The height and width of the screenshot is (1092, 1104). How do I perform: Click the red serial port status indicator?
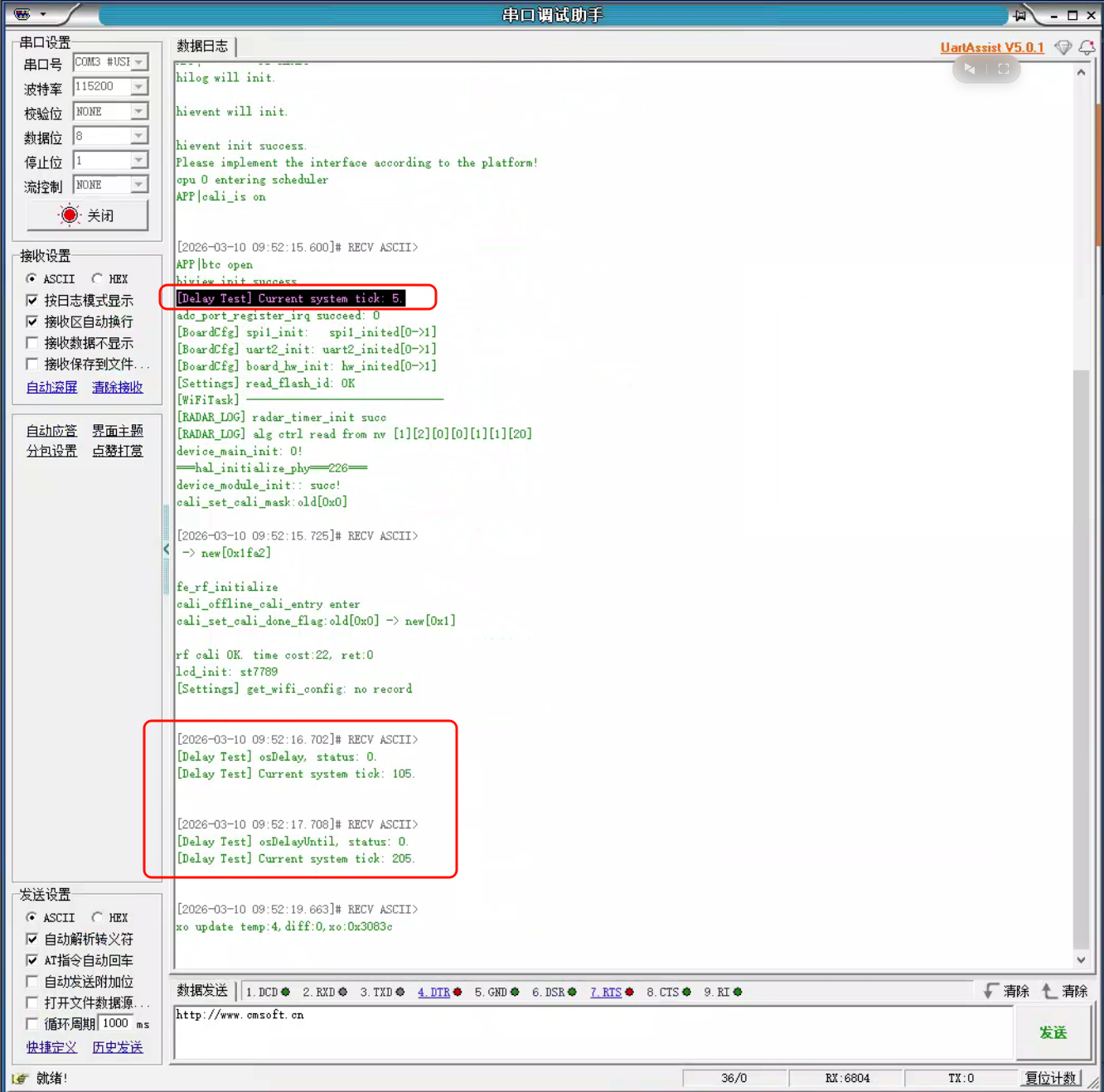point(70,215)
